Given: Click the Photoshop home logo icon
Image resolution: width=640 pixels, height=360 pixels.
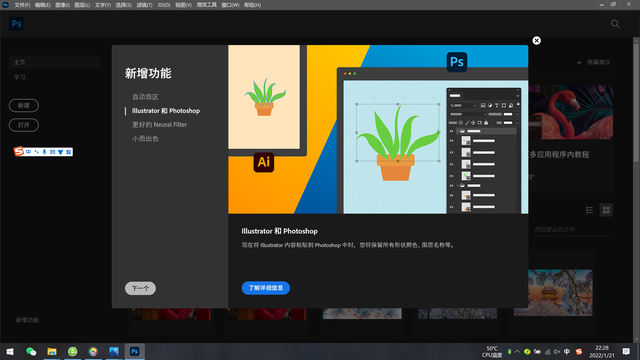Looking at the screenshot, I should (x=16, y=24).
